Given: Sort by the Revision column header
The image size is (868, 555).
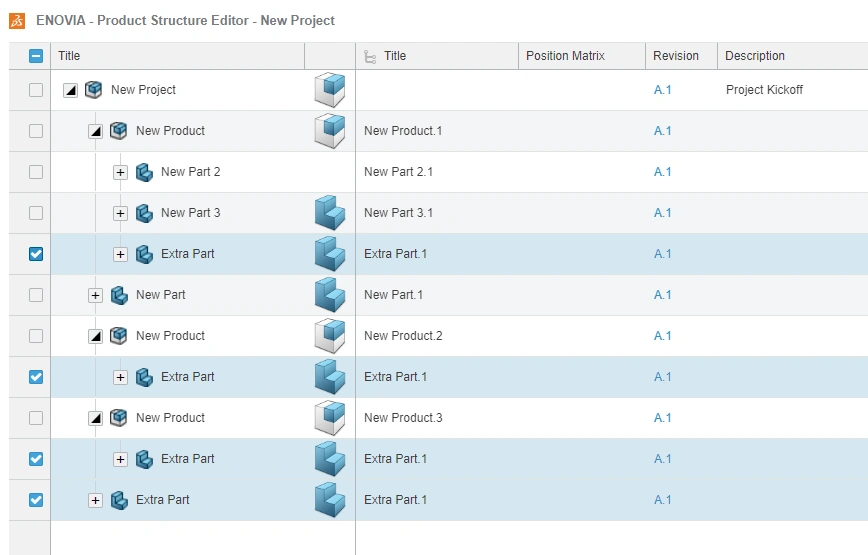Looking at the screenshot, I should point(676,56).
